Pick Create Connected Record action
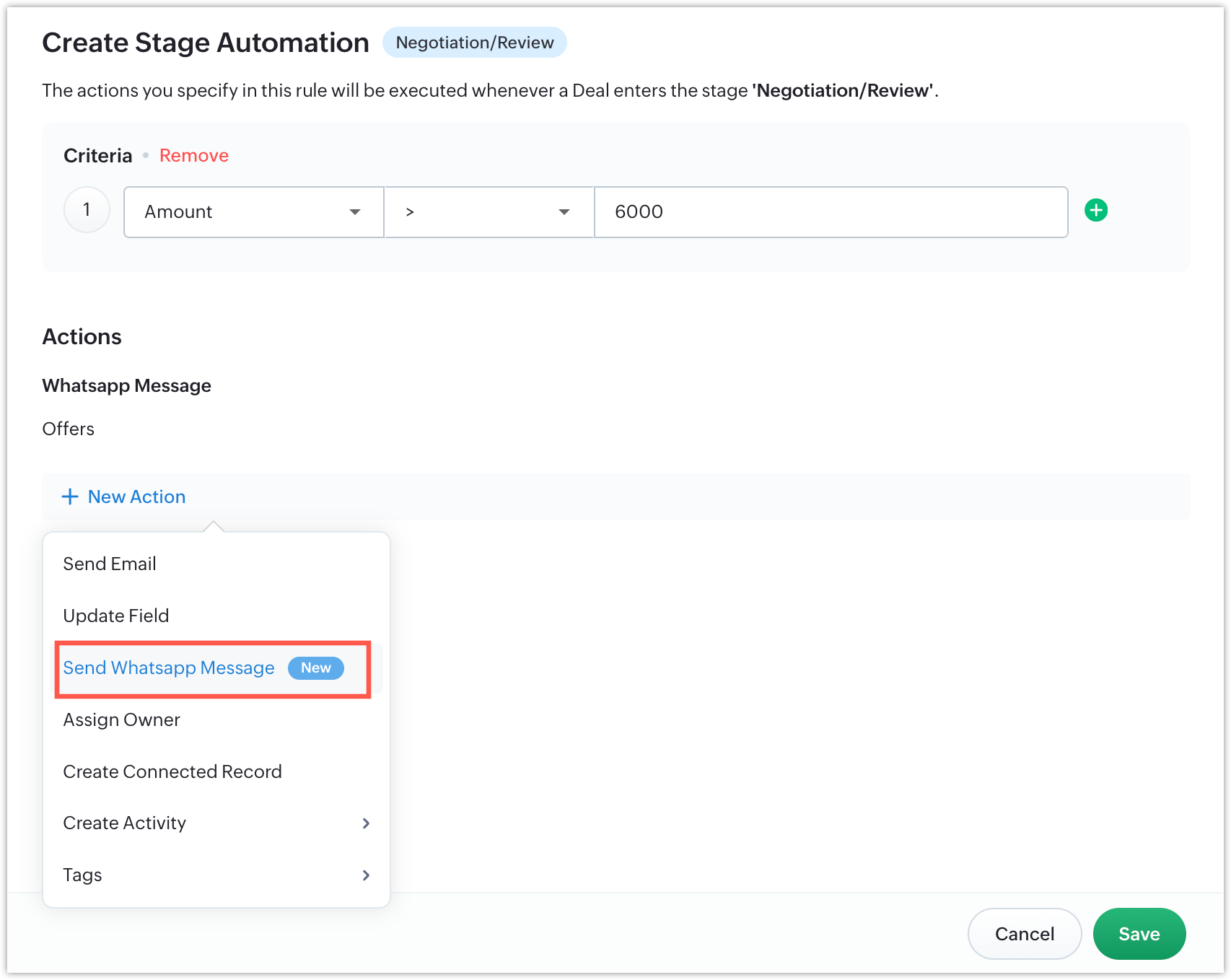Screen dimensions: 1231x980 (x=172, y=771)
